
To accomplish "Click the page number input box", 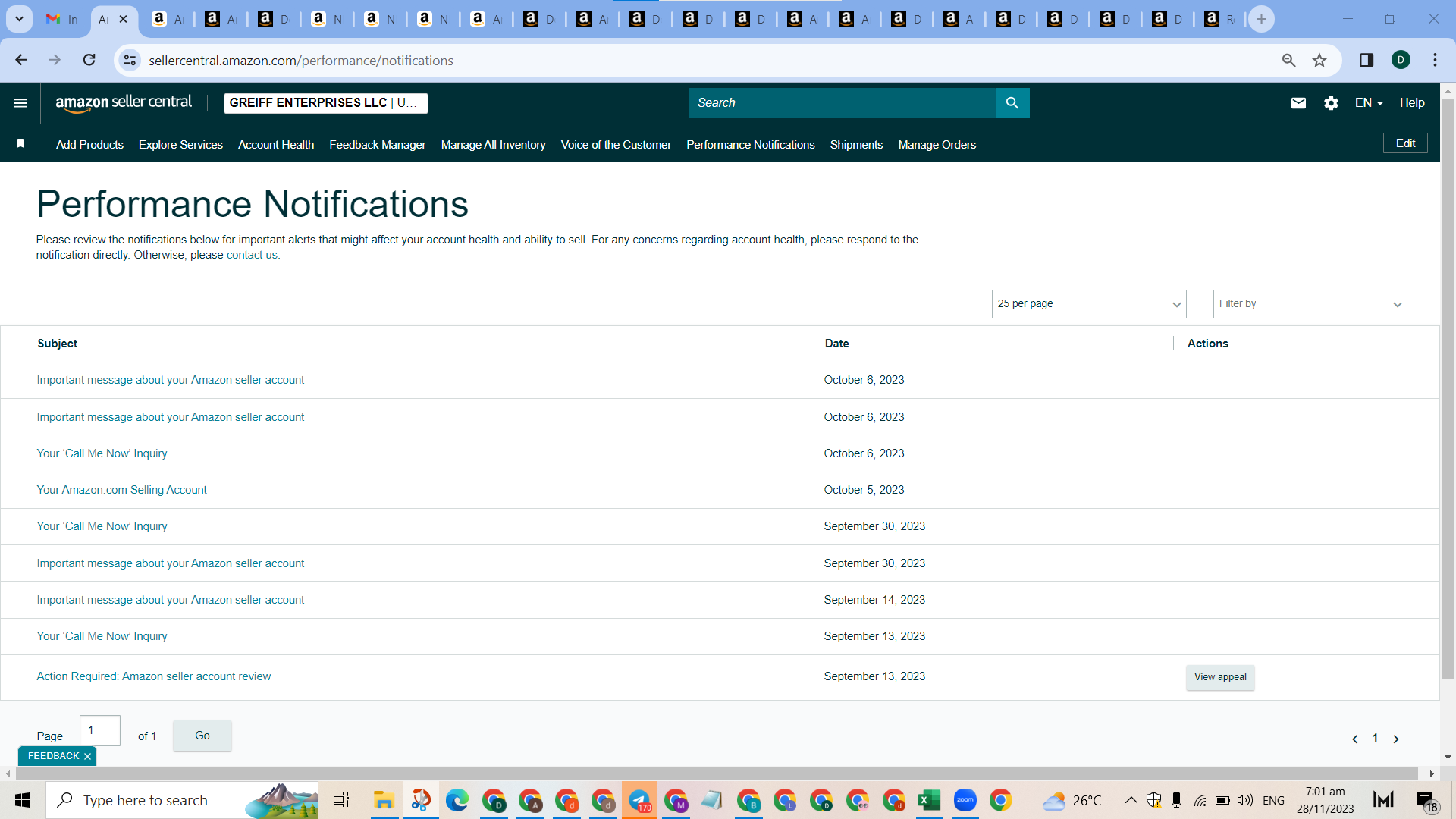I will click(100, 730).
